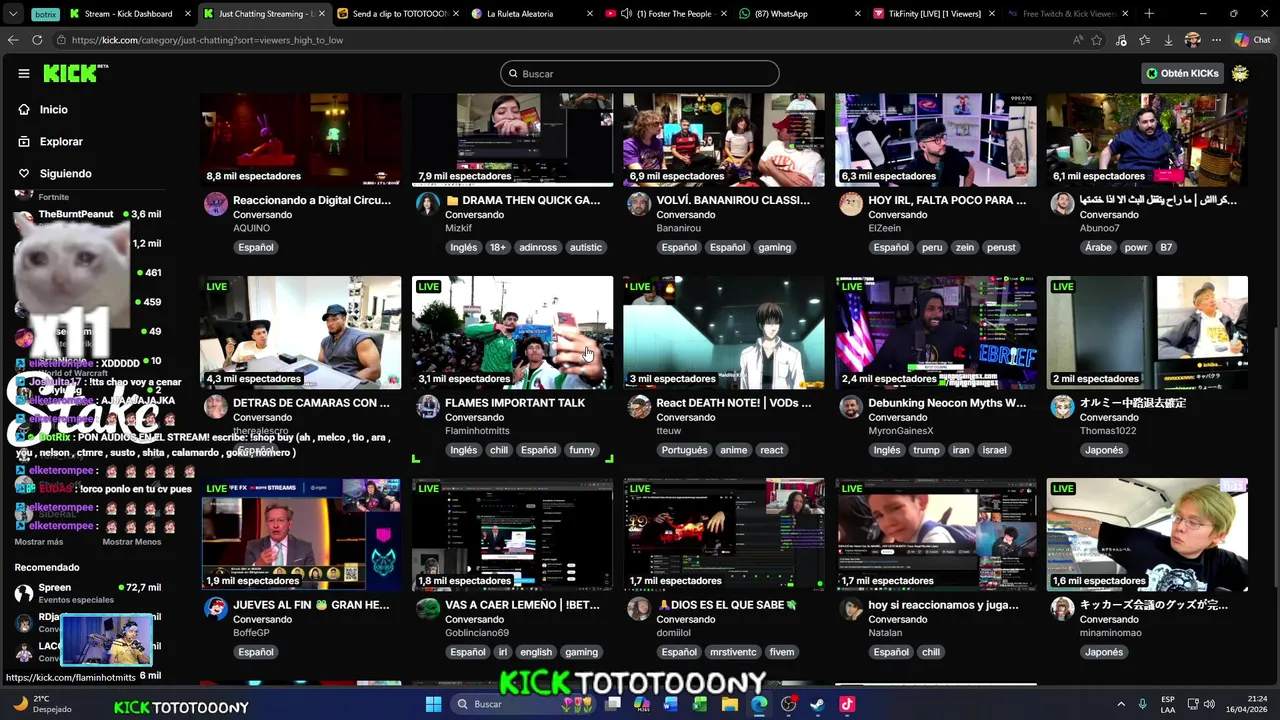The image size is (1280, 720).
Task: Click the Inicio home icon in sidebar
Action: 24,110
